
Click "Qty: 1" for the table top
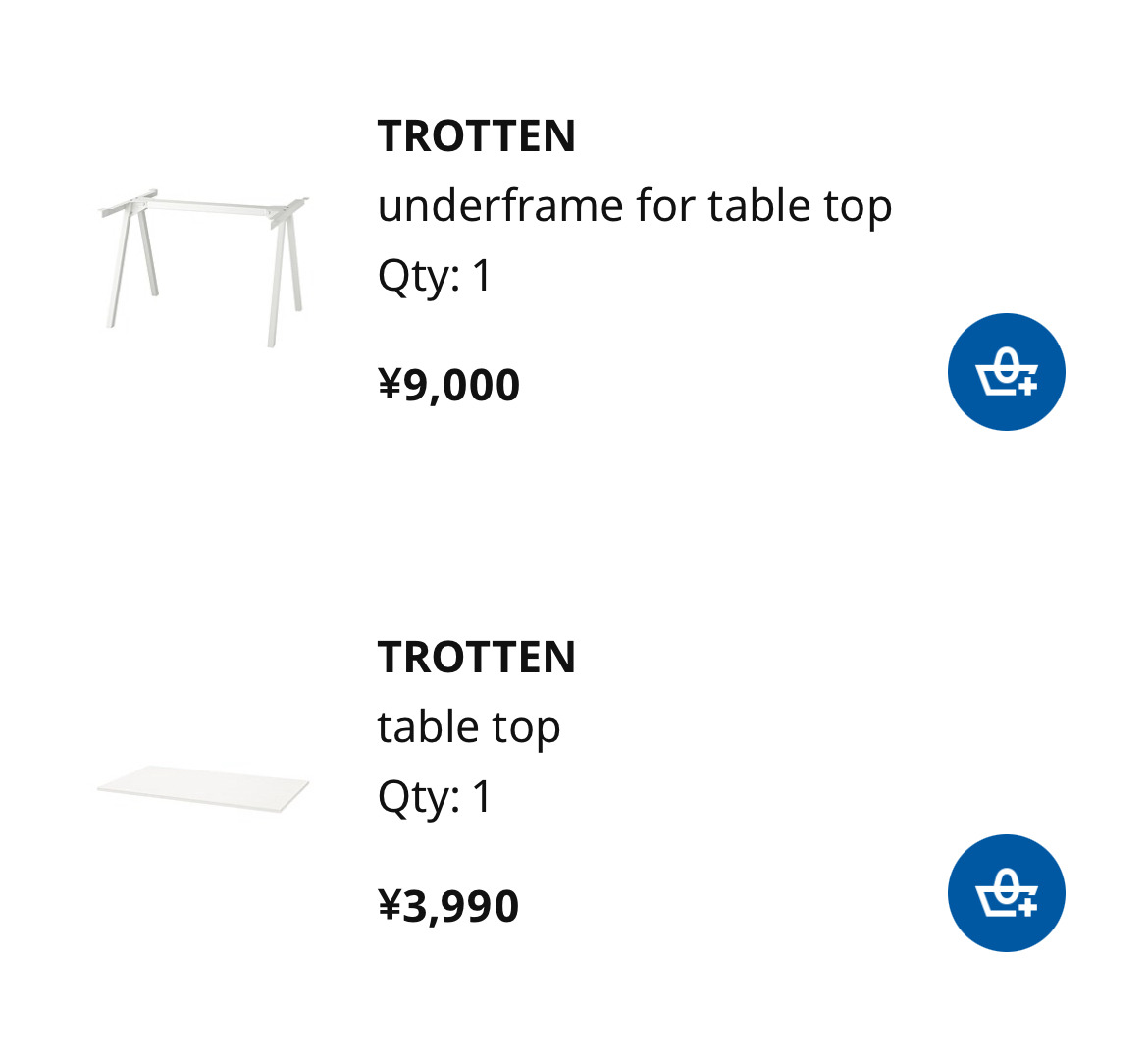pyautogui.click(x=434, y=797)
